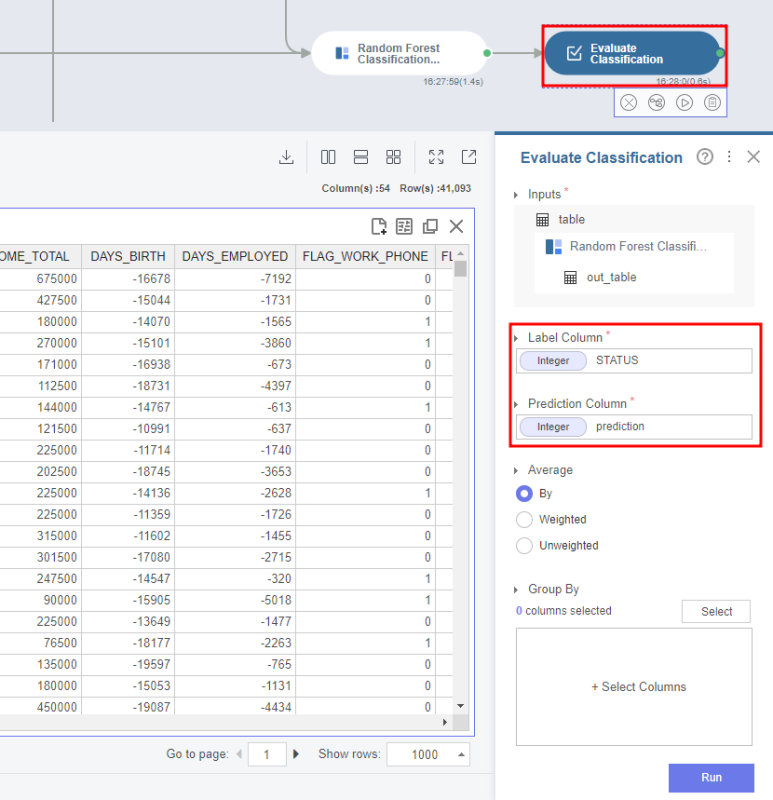Click the Go to page input field
Screen dimensions: 773x800
coord(267,755)
